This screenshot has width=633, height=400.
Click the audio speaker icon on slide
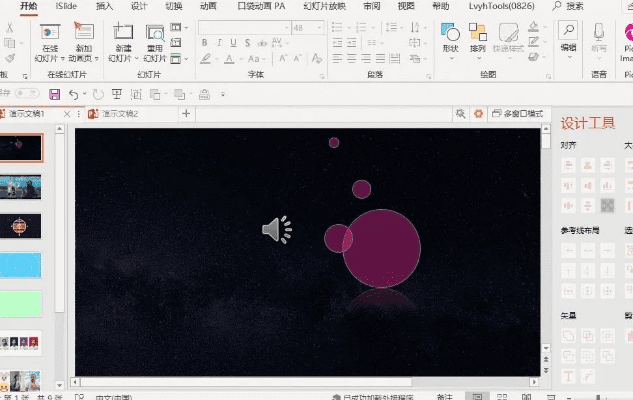click(276, 231)
